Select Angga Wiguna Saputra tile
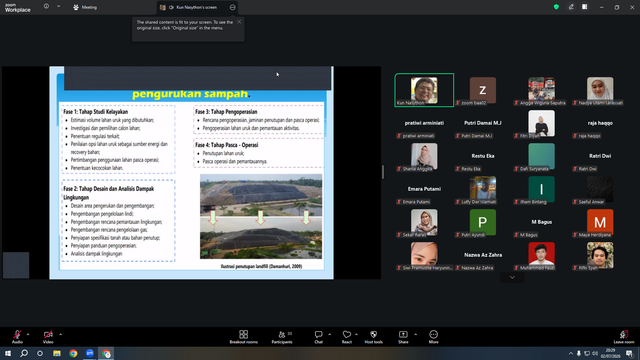The image size is (640, 360). (x=542, y=90)
